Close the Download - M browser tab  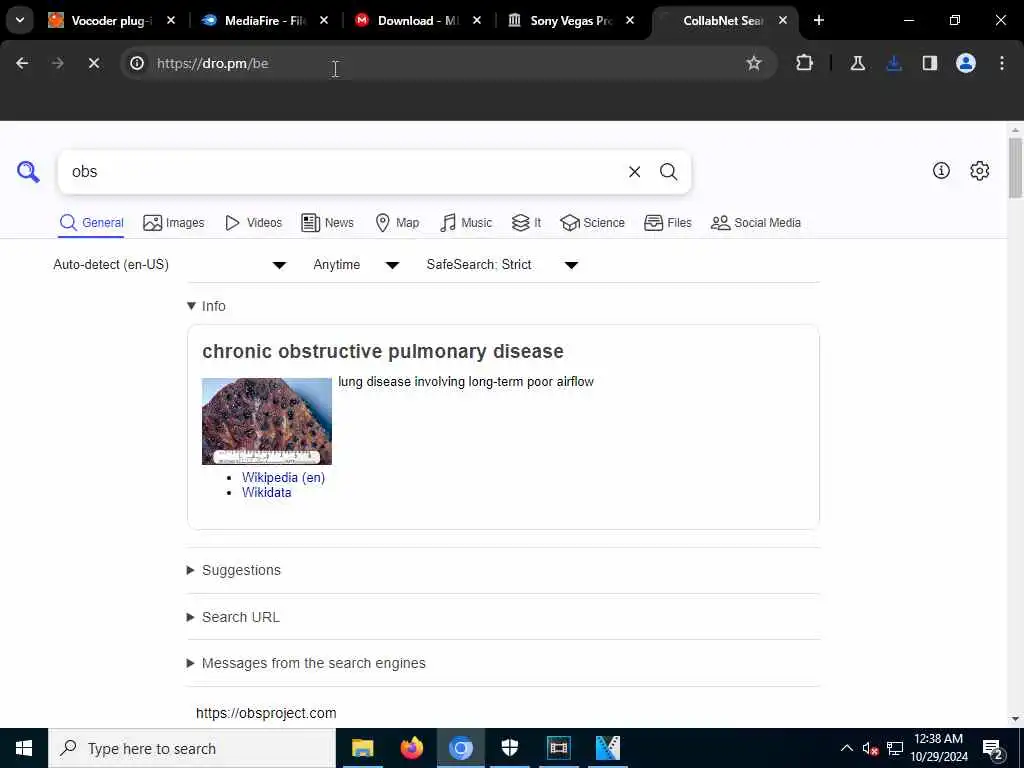[477, 20]
